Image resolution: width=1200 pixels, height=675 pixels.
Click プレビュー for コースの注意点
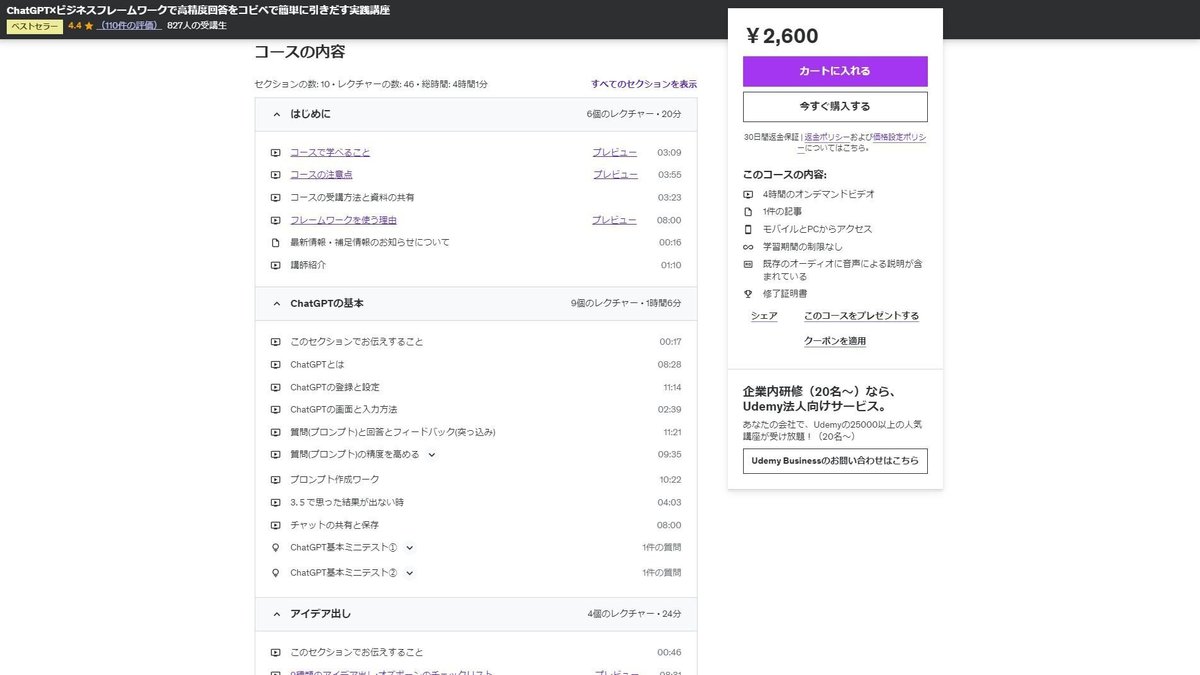coord(615,175)
